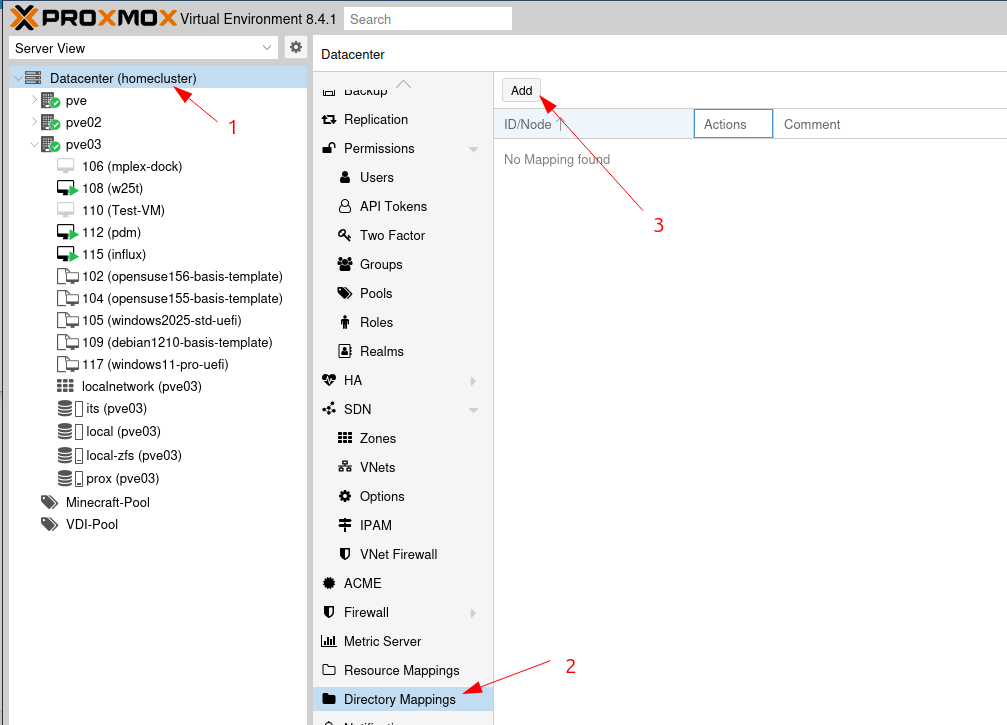Screen dimensions: 1007x725
Task: Click the VNets topology icon
Action: [345, 467]
